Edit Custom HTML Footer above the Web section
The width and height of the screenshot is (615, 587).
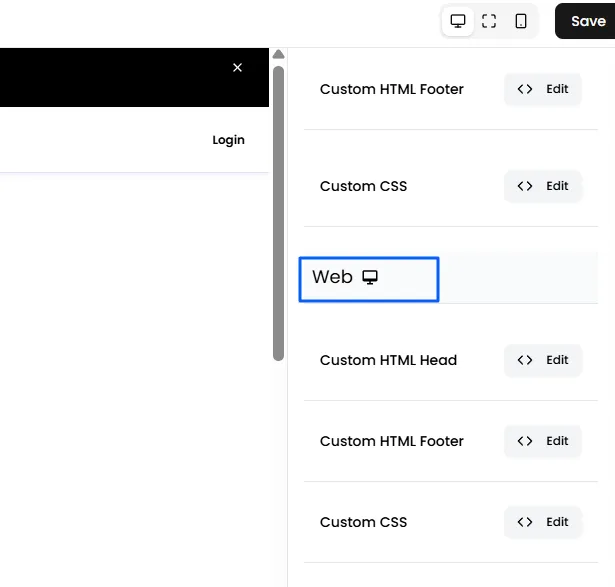click(x=542, y=89)
